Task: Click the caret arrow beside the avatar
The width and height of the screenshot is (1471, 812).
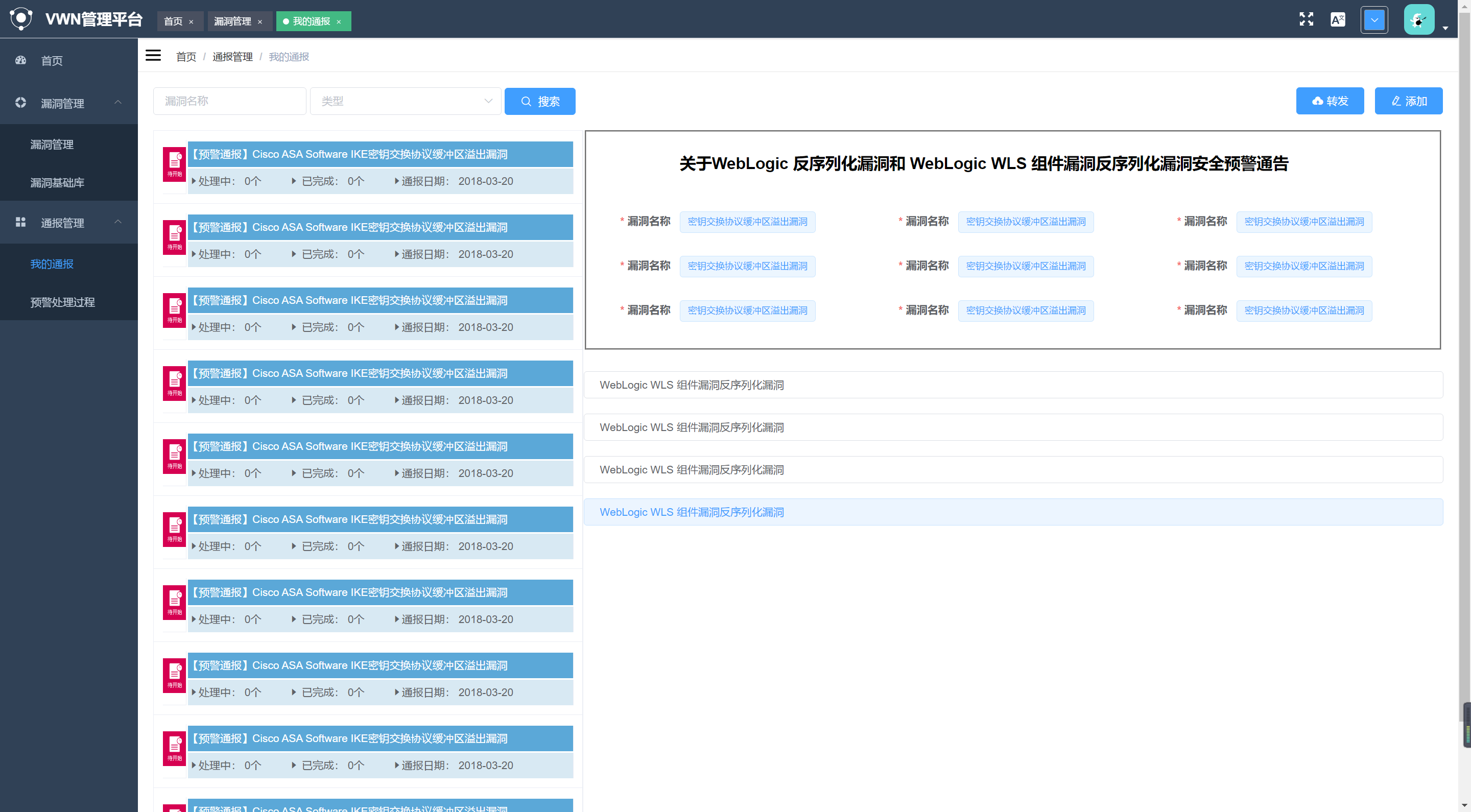Action: pos(1445,28)
